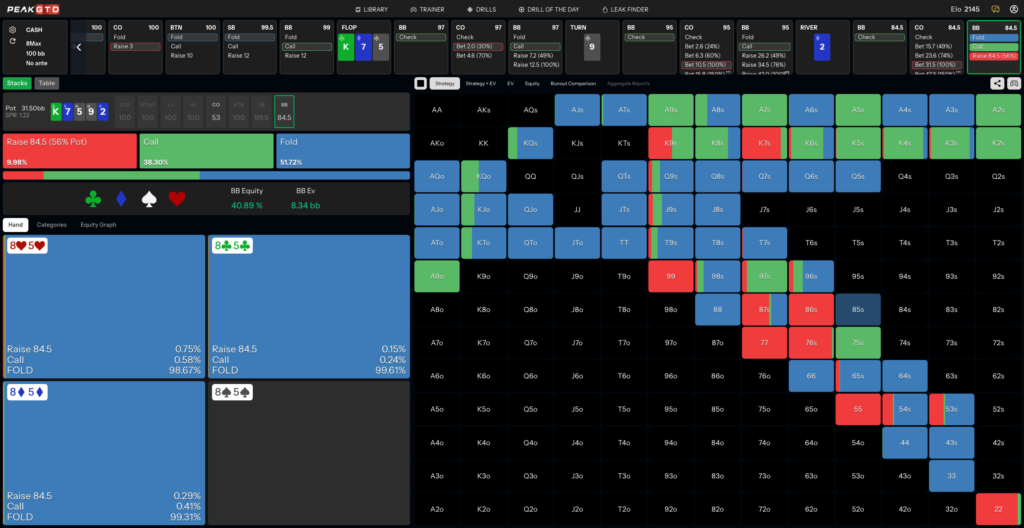Switch to the EV tab
The width and height of the screenshot is (1024, 528).
tap(510, 83)
